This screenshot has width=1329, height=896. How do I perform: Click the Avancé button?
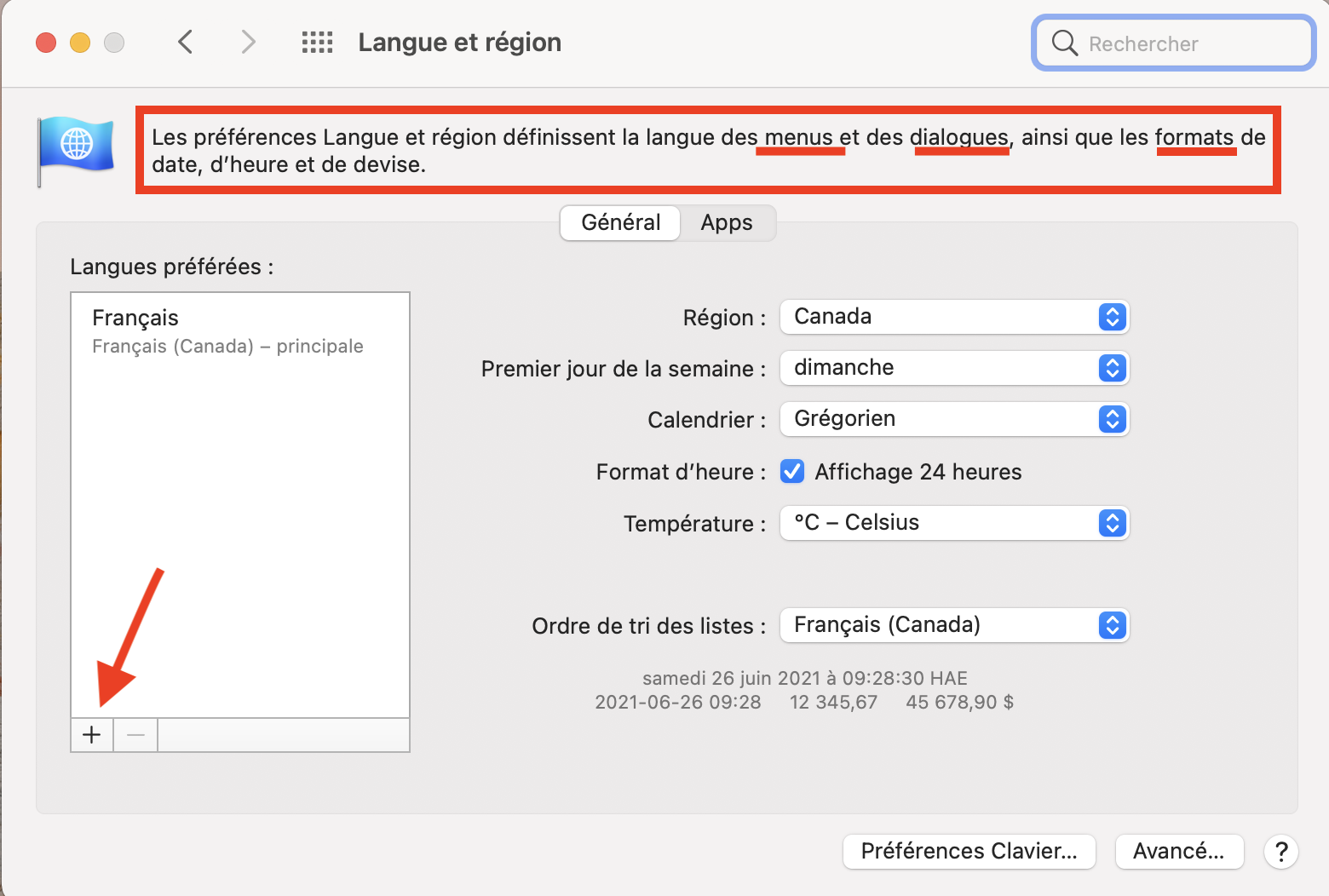point(1179,851)
